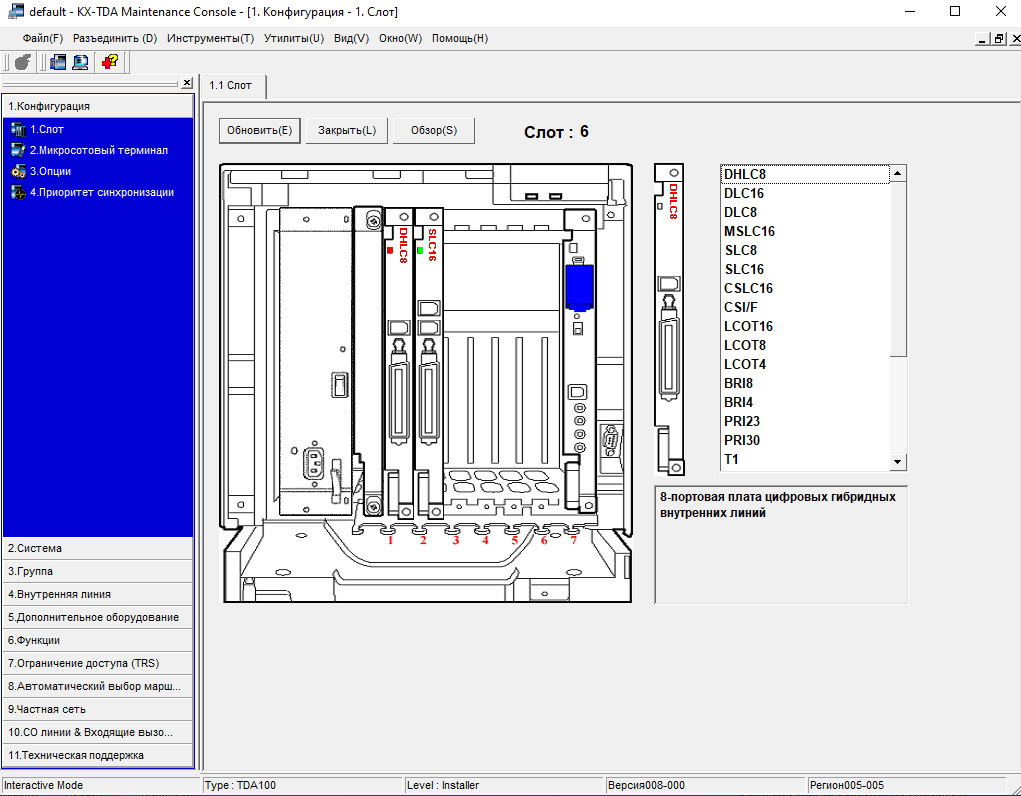Select DLC16 in the card list
1021x796 pixels.
coord(805,193)
